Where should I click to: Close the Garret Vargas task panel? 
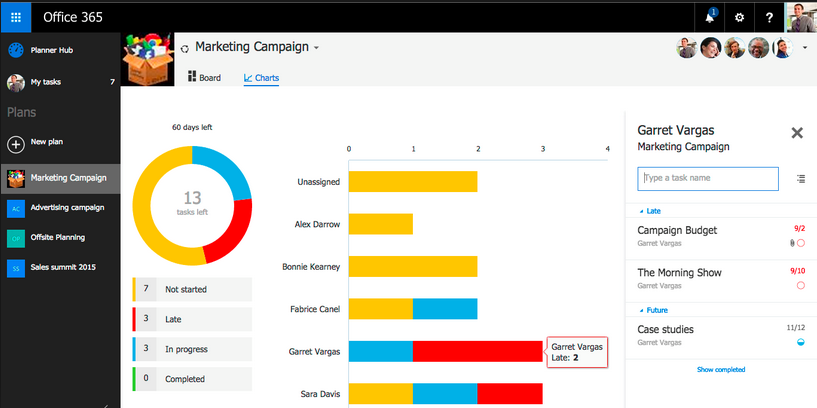point(797,132)
